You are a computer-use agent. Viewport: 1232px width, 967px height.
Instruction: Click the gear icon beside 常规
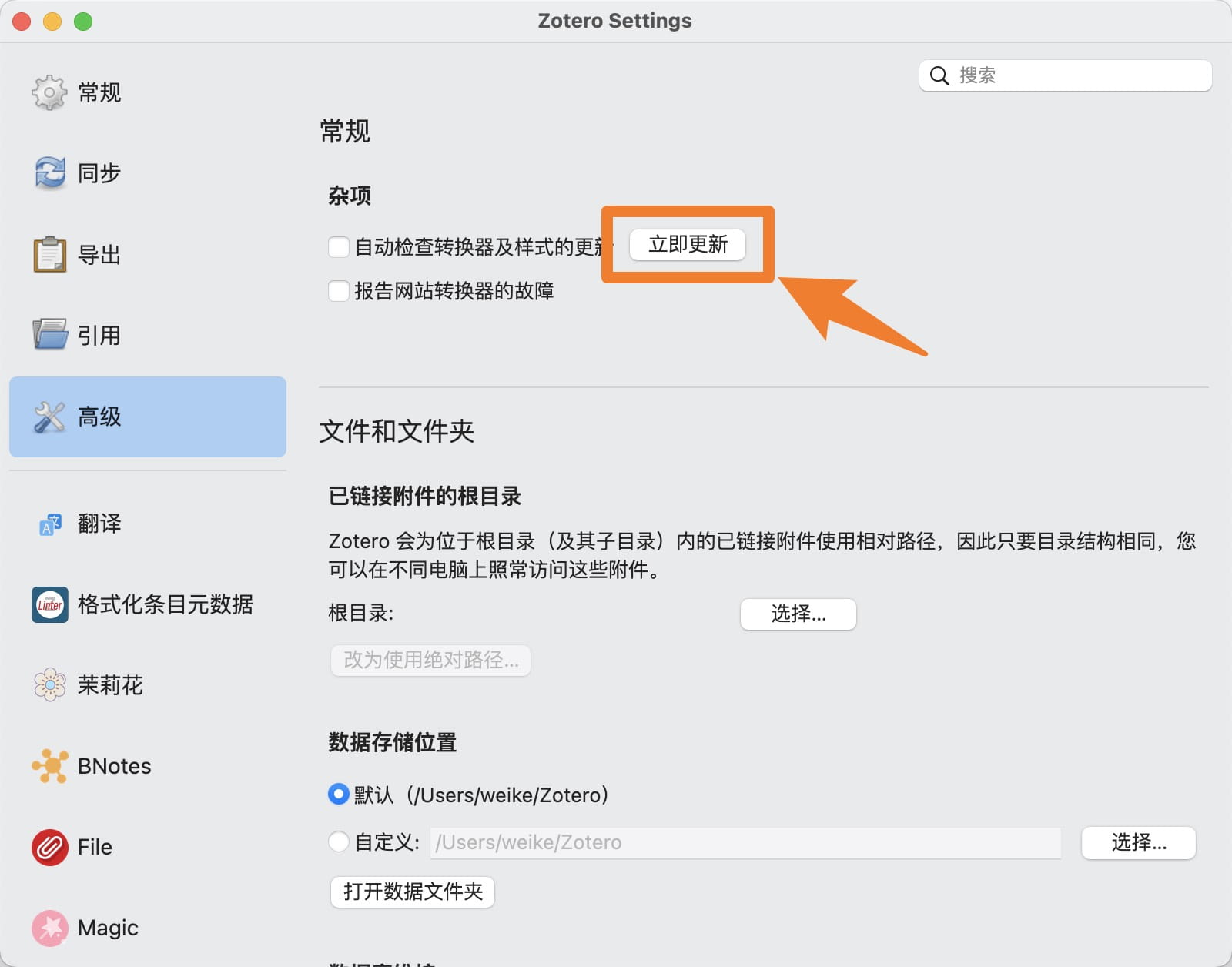(49, 92)
